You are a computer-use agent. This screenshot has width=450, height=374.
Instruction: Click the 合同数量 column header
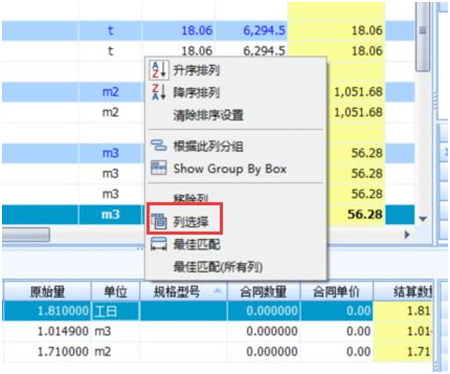tap(264, 292)
